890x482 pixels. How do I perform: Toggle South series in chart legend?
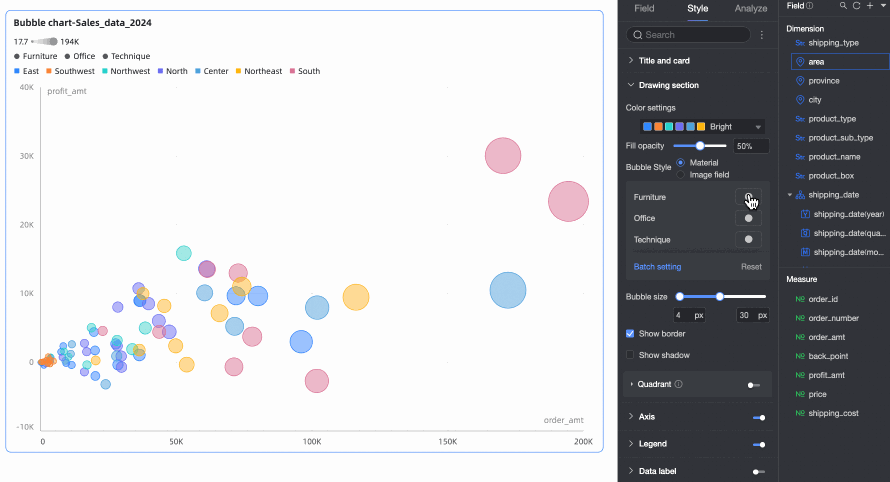pos(305,71)
